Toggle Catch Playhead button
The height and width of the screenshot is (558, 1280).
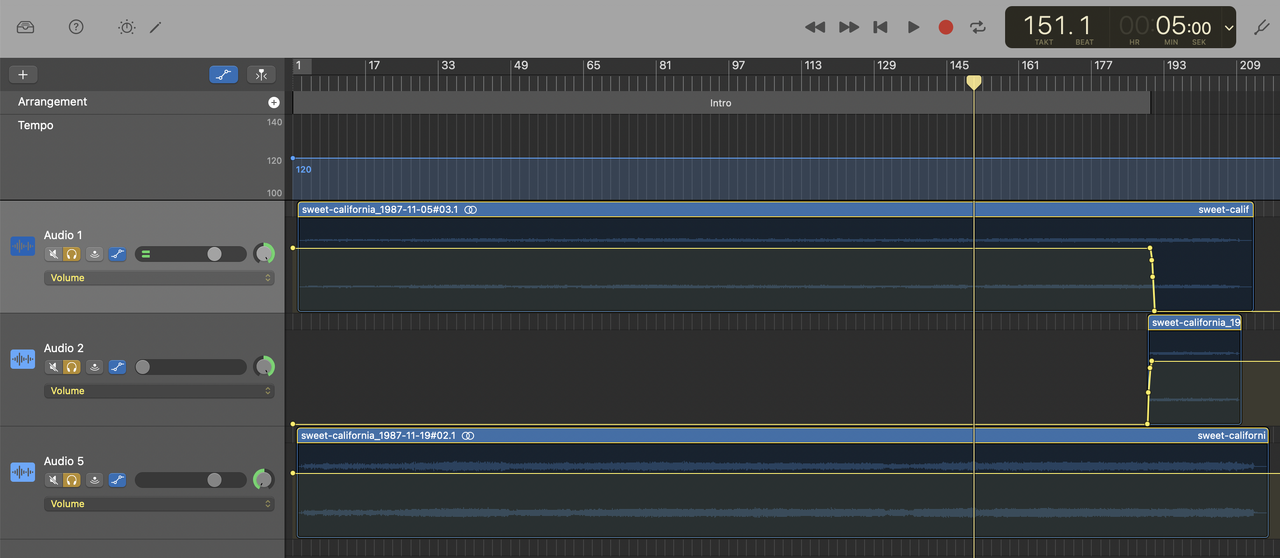tap(260, 74)
